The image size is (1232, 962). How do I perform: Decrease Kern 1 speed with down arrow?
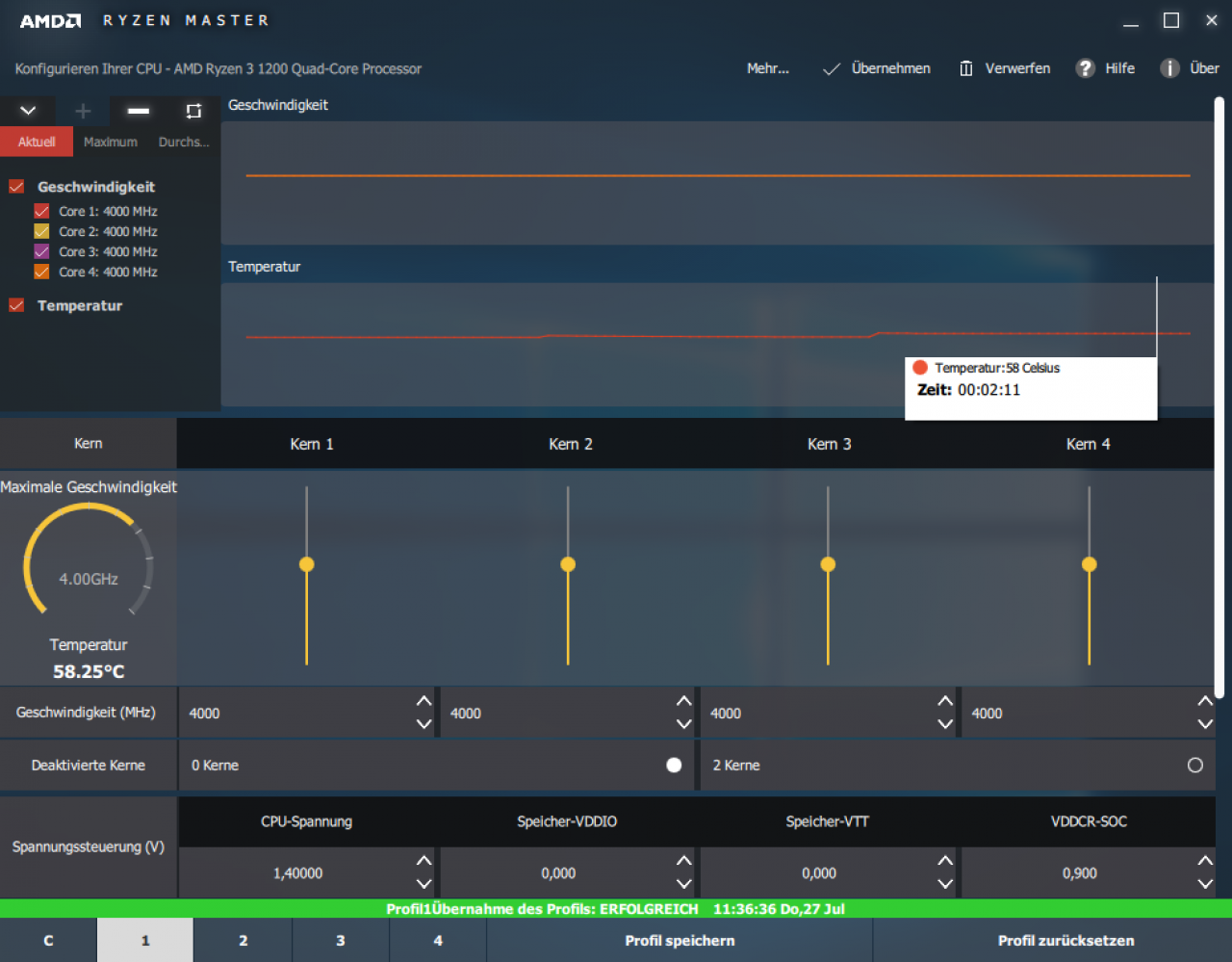pos(423,724)
